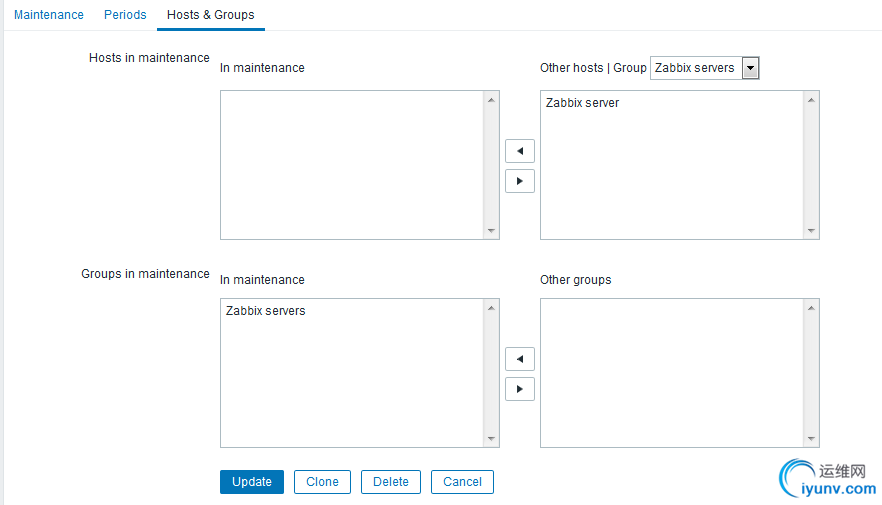Click scroll up arrow of Other groups list
The width and height of the screenshot is (882, 505).
pyautogui.click(x=811, y=308)
